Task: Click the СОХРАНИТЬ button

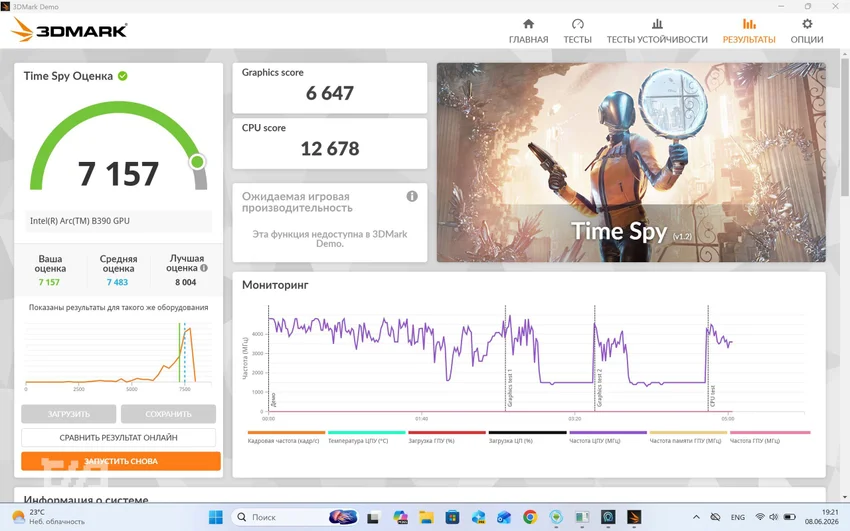Action: pyautogui.click(x=168, y=414)
